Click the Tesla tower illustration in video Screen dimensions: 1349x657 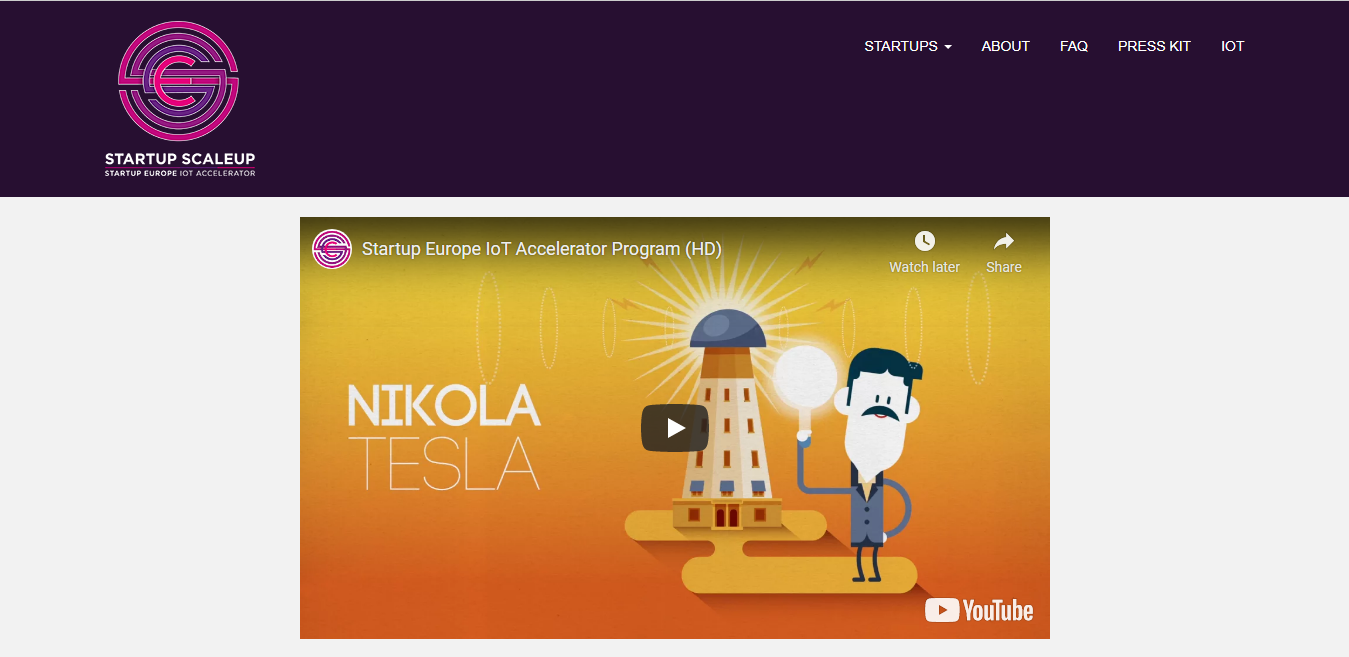(x=727, y=420)
